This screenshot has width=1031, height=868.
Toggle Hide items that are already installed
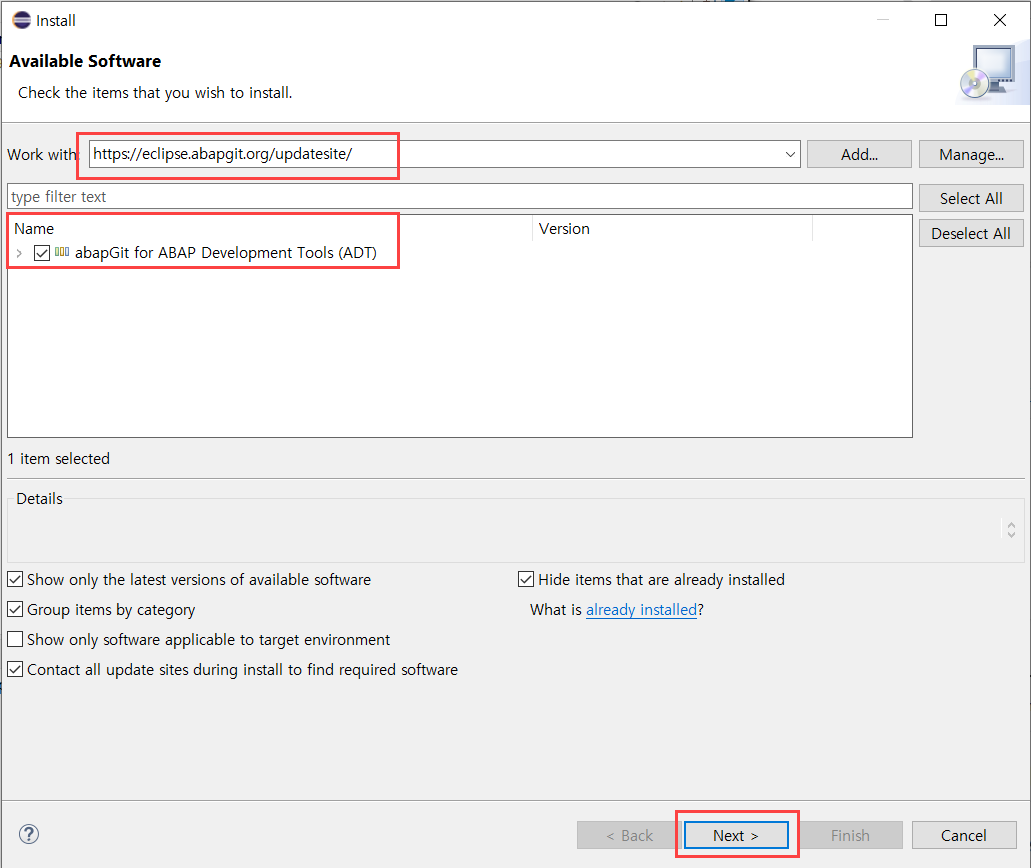tap(526, 579)
